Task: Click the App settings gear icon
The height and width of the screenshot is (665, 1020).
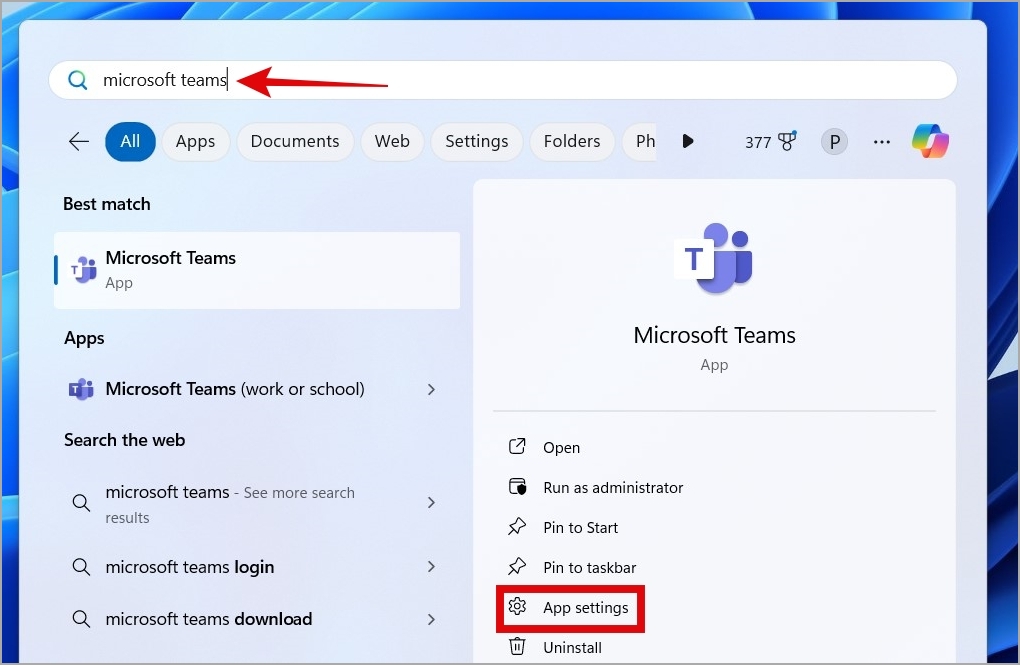Action: [517, 606]
